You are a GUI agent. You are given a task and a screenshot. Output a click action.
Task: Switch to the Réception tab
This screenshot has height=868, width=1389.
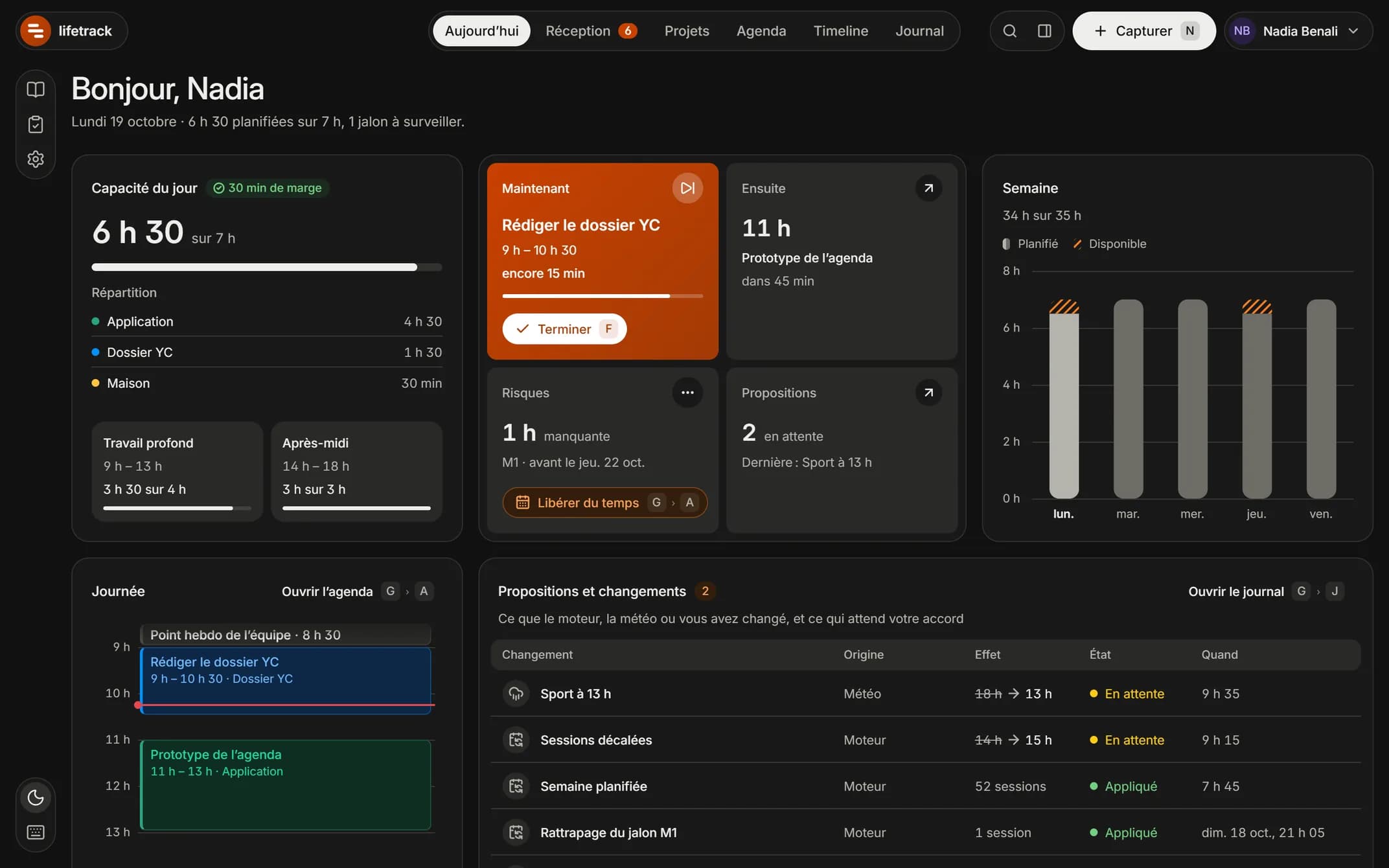point(591,31)
